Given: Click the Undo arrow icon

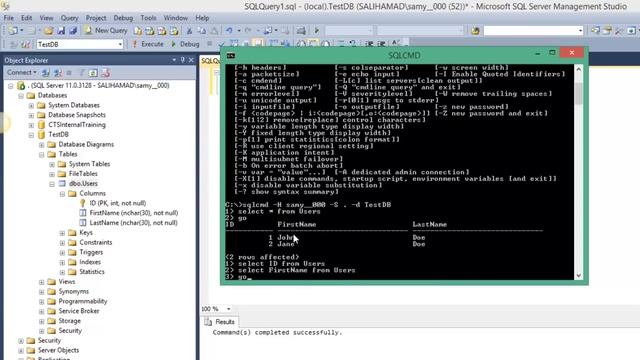Looking at the screenshot, I should pos(229,31).
